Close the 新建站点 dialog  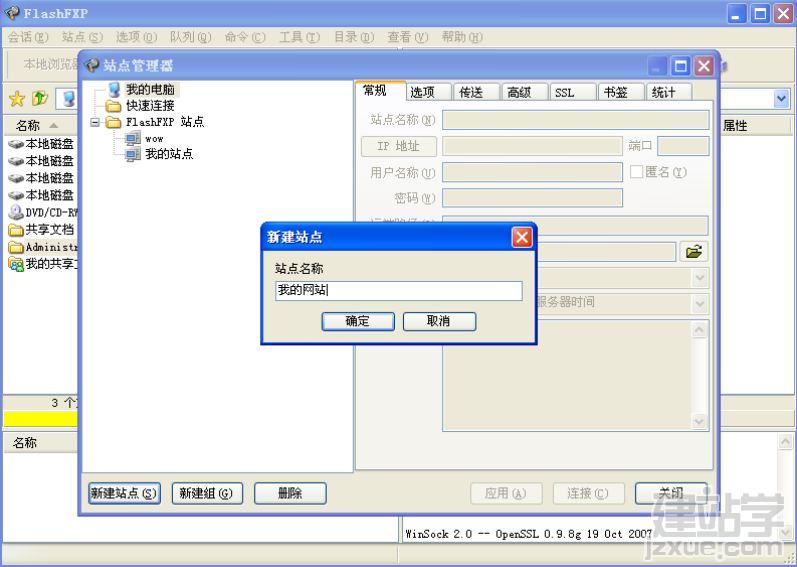pyautogui.click(x=522, y=237)
